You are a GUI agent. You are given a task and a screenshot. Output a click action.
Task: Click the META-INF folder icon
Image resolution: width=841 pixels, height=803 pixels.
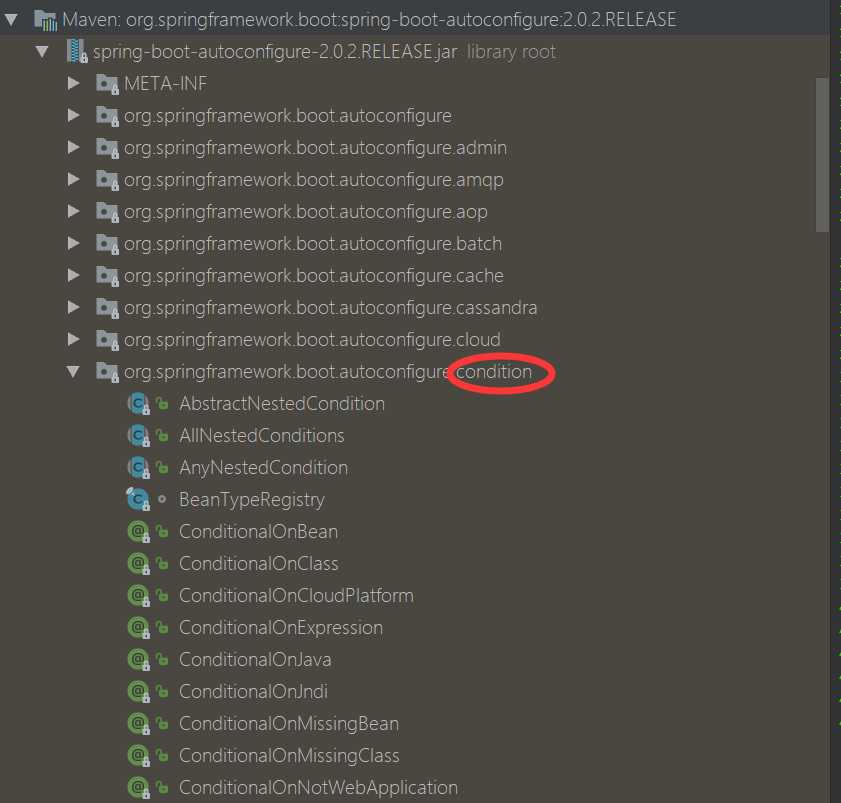[107, 84]
